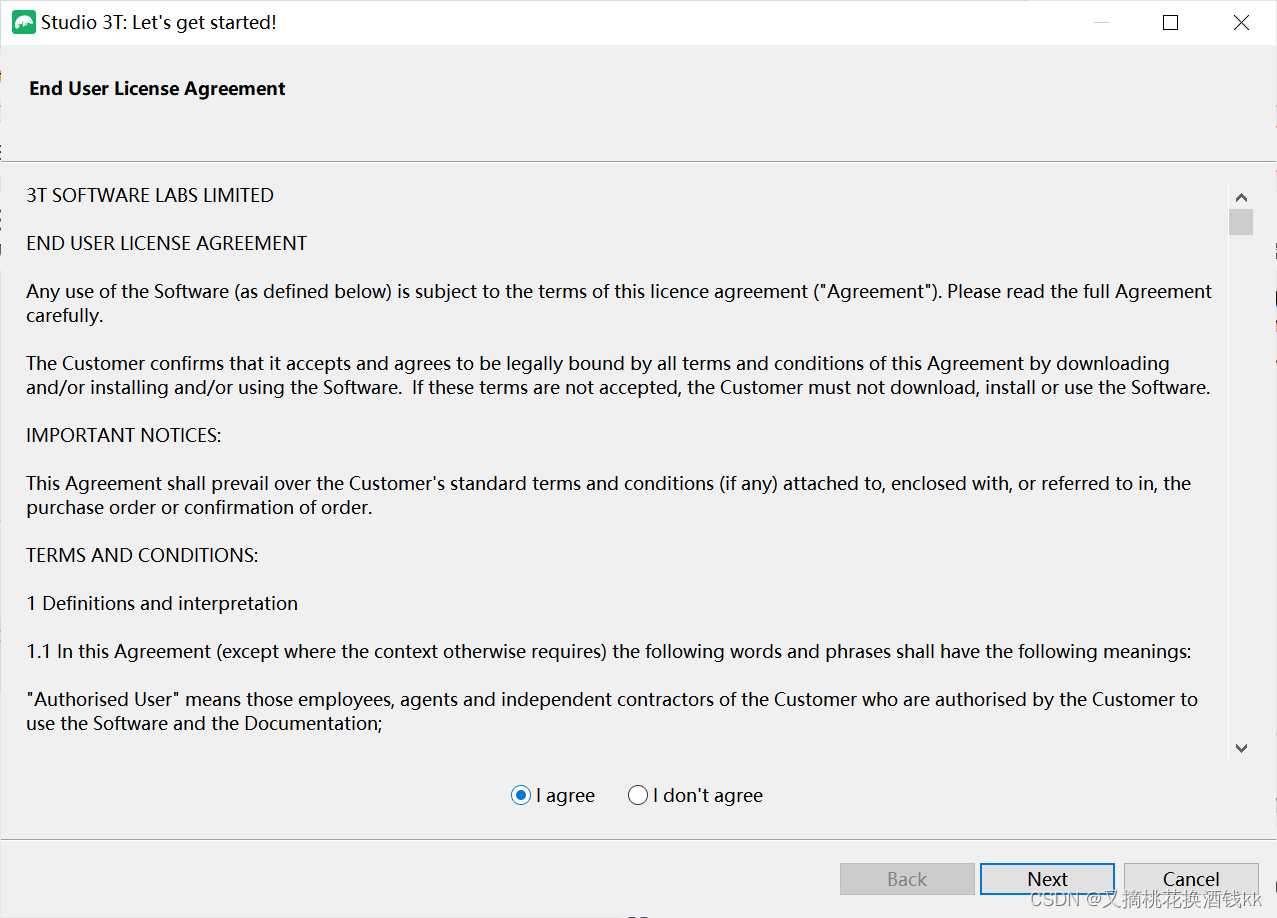
Task: Click the Studio 3T logo in title bar
Action: click(23, 22)
